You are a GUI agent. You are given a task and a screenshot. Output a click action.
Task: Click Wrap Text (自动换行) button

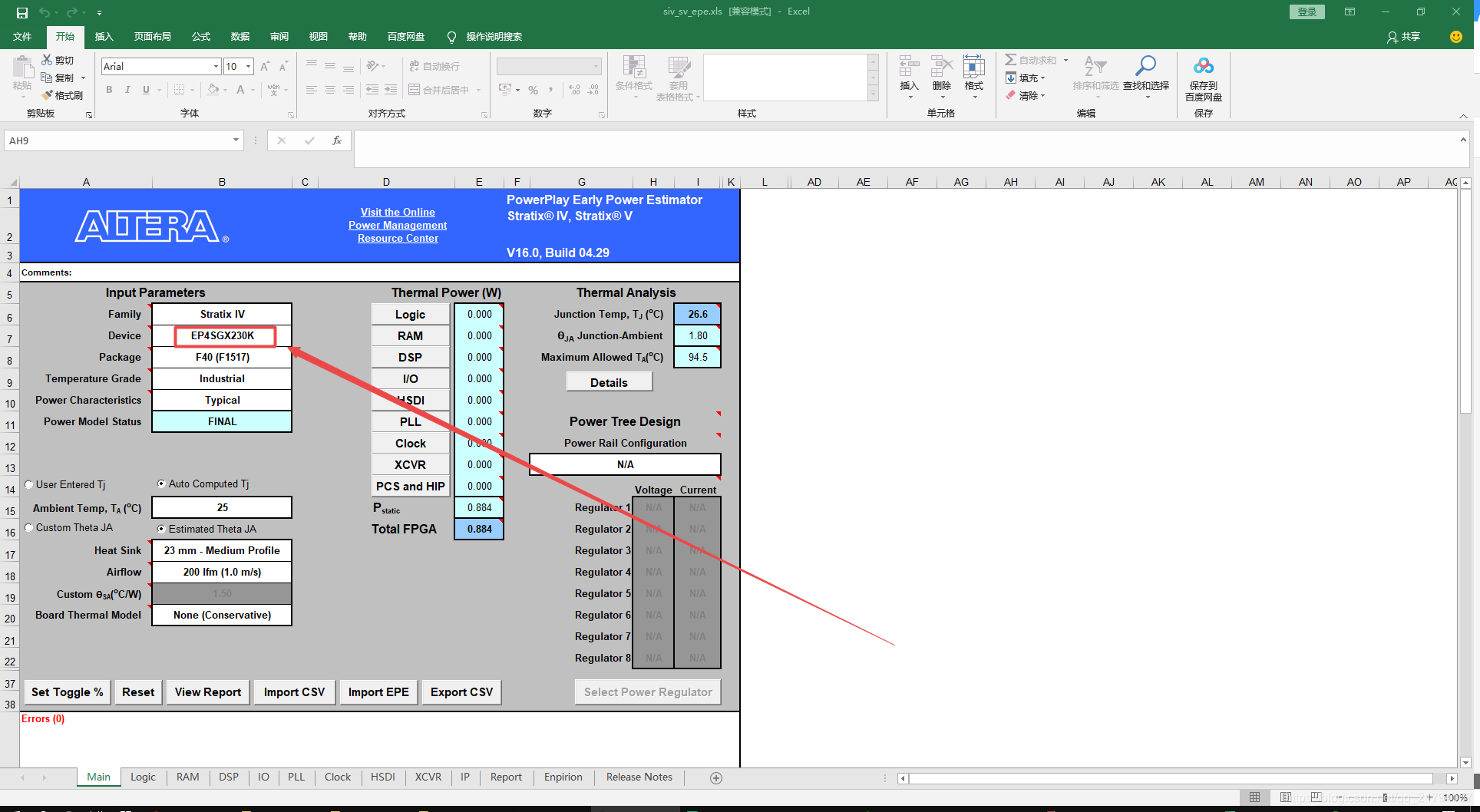point(434,66)
